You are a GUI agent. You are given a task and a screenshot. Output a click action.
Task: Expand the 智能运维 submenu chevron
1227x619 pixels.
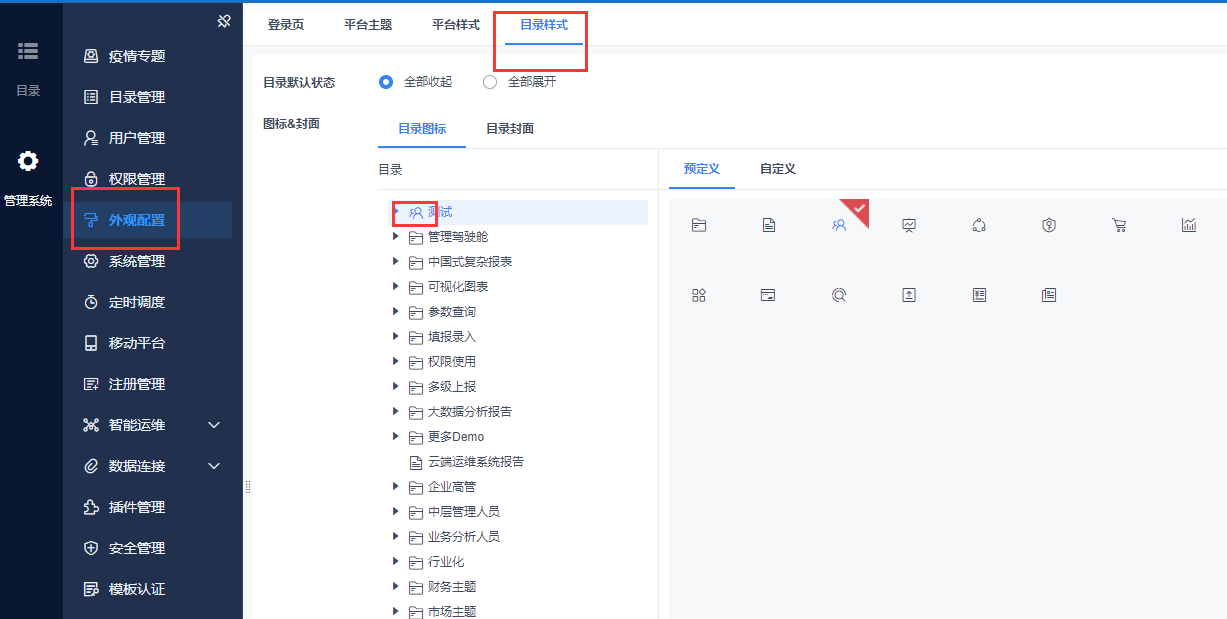[x=214, y=425]
